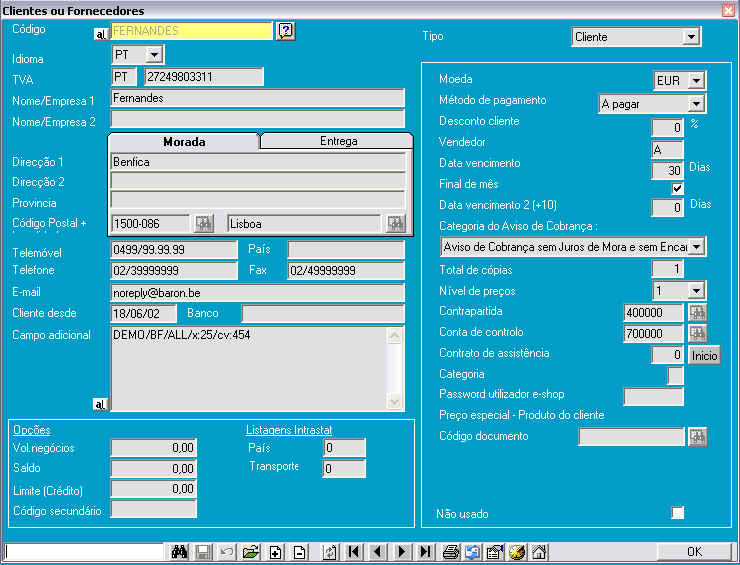
Task: Click the printer icon
Action: click(451, 552)
